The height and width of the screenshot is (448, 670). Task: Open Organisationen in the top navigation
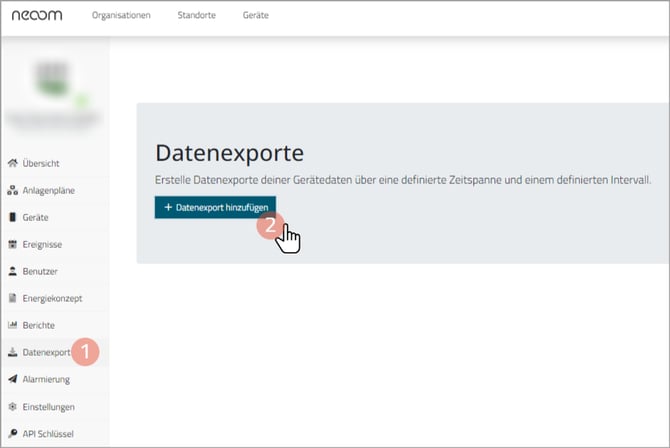(121, 16)
